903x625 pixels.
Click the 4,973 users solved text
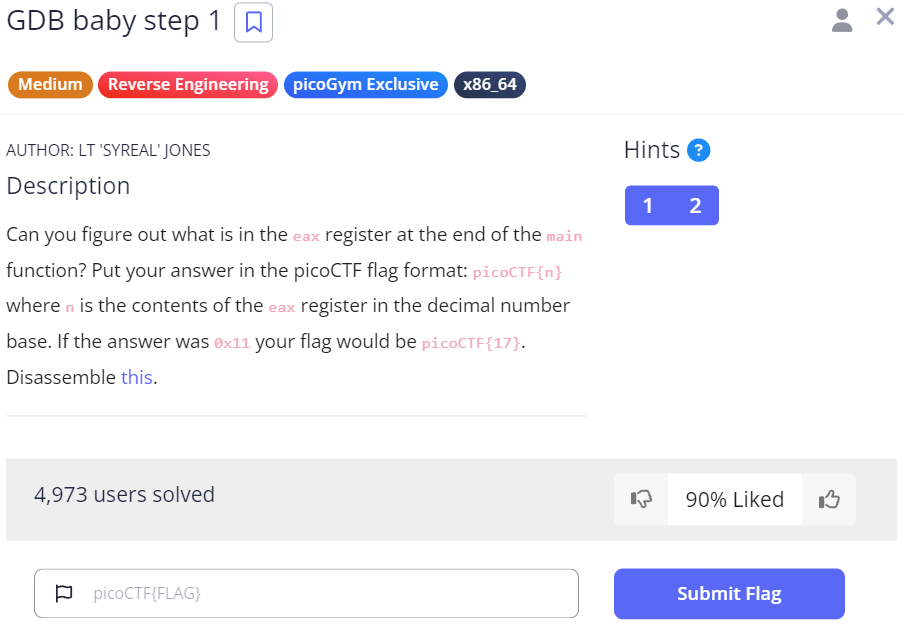[x=124, y=494]
